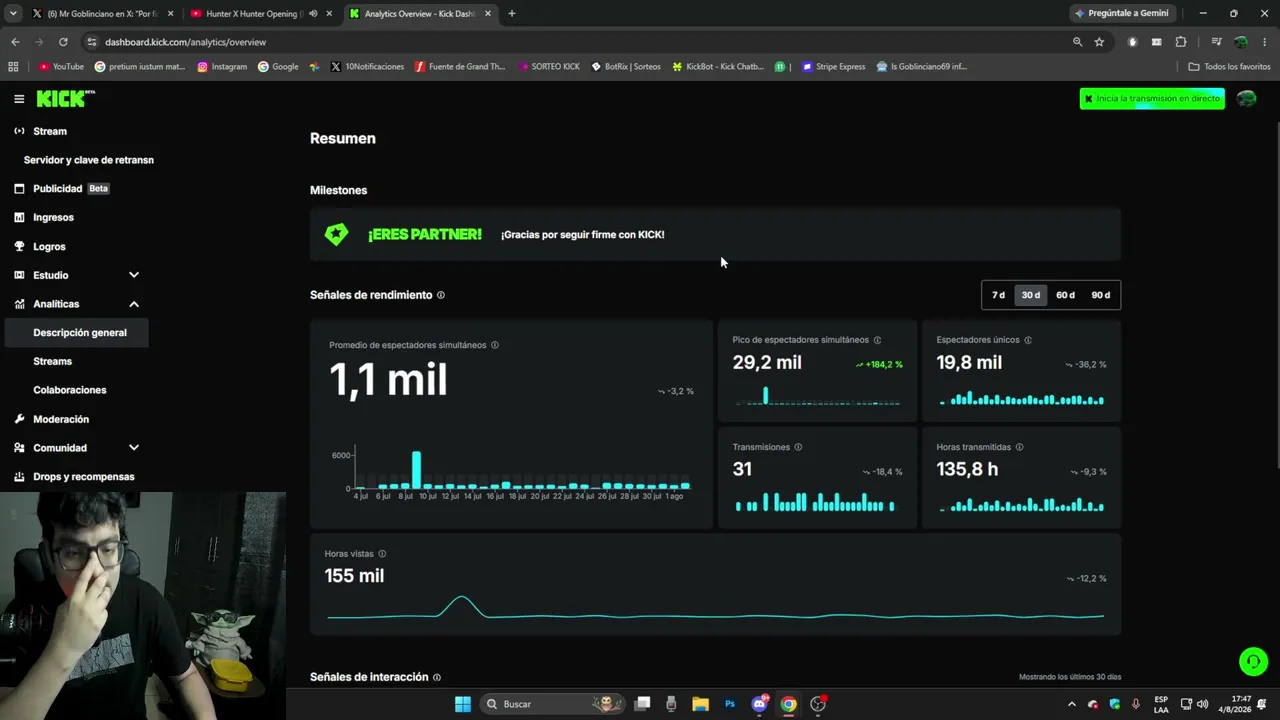The width and height of the screenshot is (1280, 720).
Task: Open Servidor y clave de retransmisión page
Action: tap(89, 160)
